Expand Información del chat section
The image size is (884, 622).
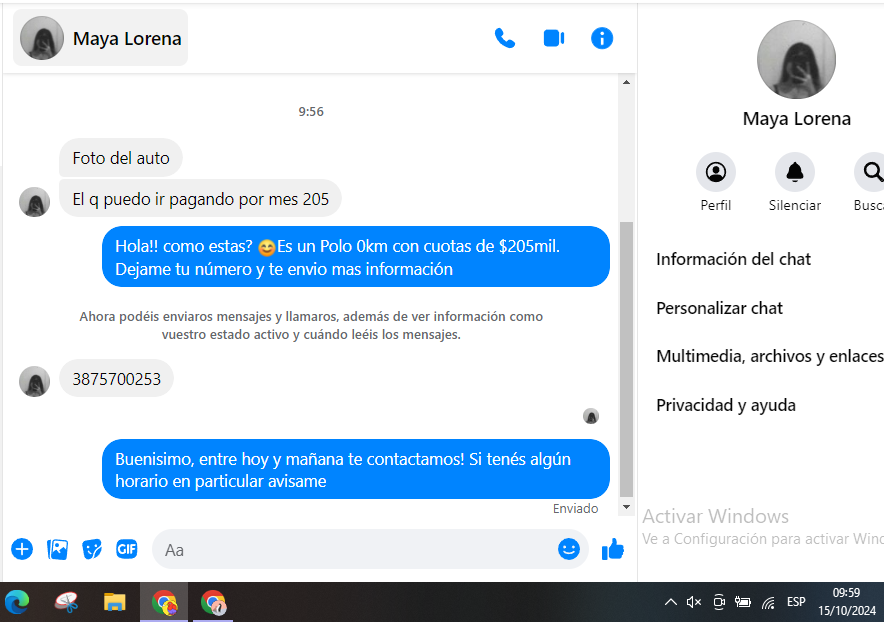[x=733, y=259]
